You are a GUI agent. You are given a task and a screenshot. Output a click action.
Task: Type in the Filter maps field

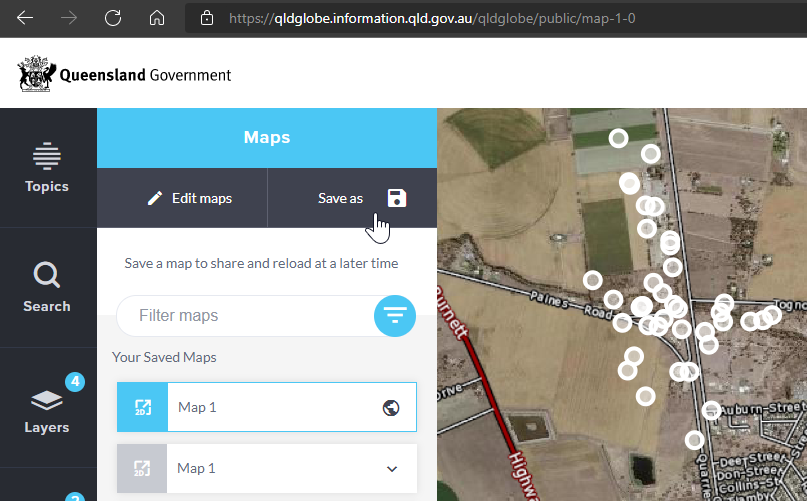(x=245, y=316)
